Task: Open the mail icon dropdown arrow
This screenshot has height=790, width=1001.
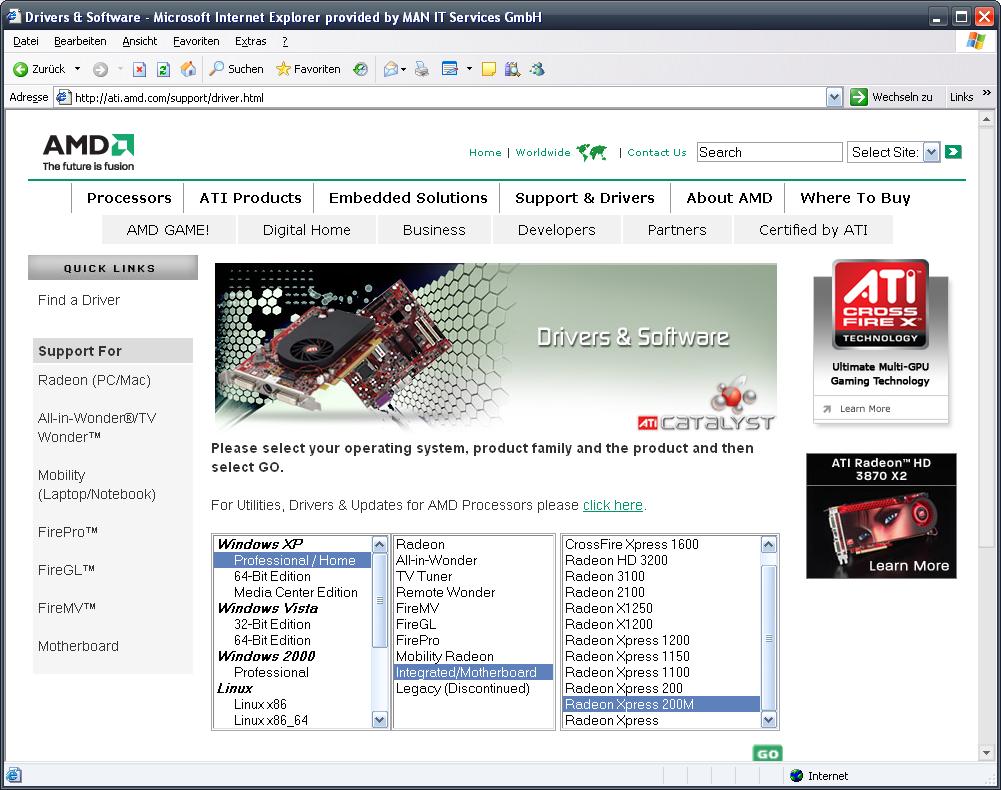Action: (x=403, y=69)
